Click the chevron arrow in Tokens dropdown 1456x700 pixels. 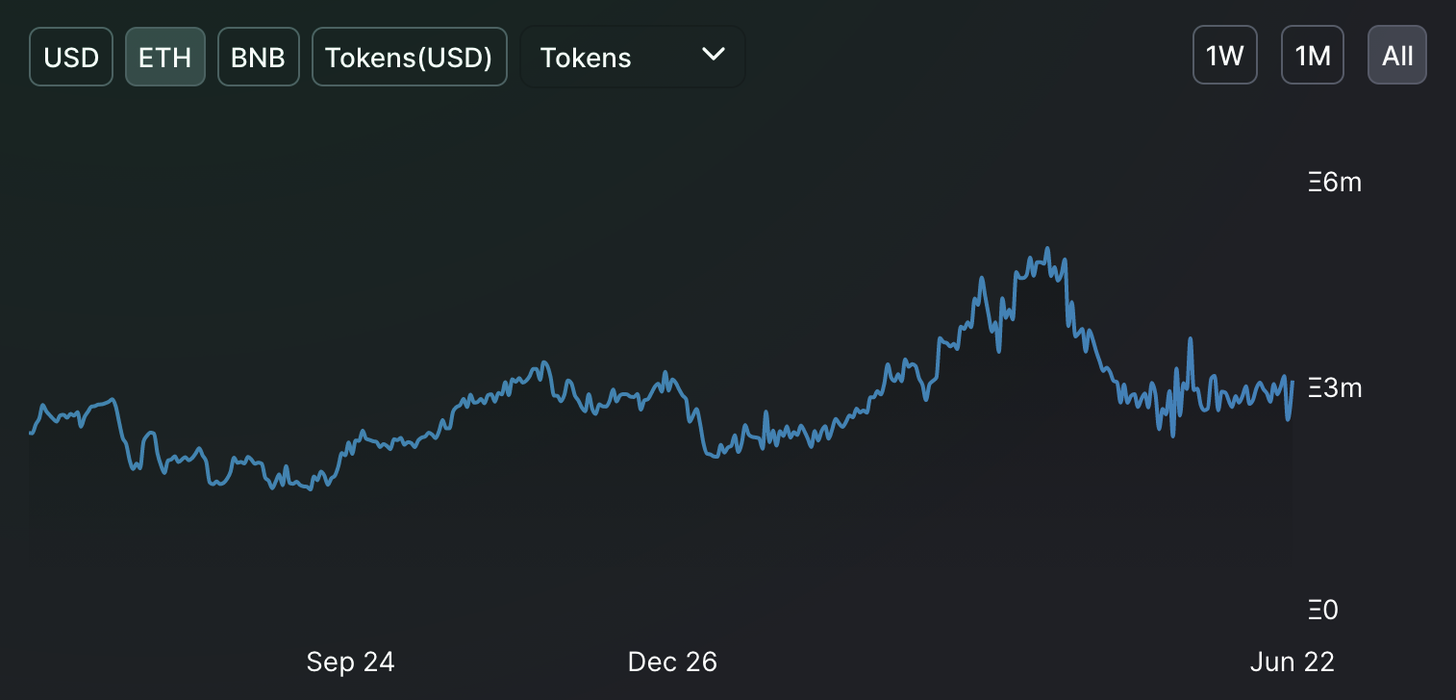pyautogui.click(x=713, y=54)
